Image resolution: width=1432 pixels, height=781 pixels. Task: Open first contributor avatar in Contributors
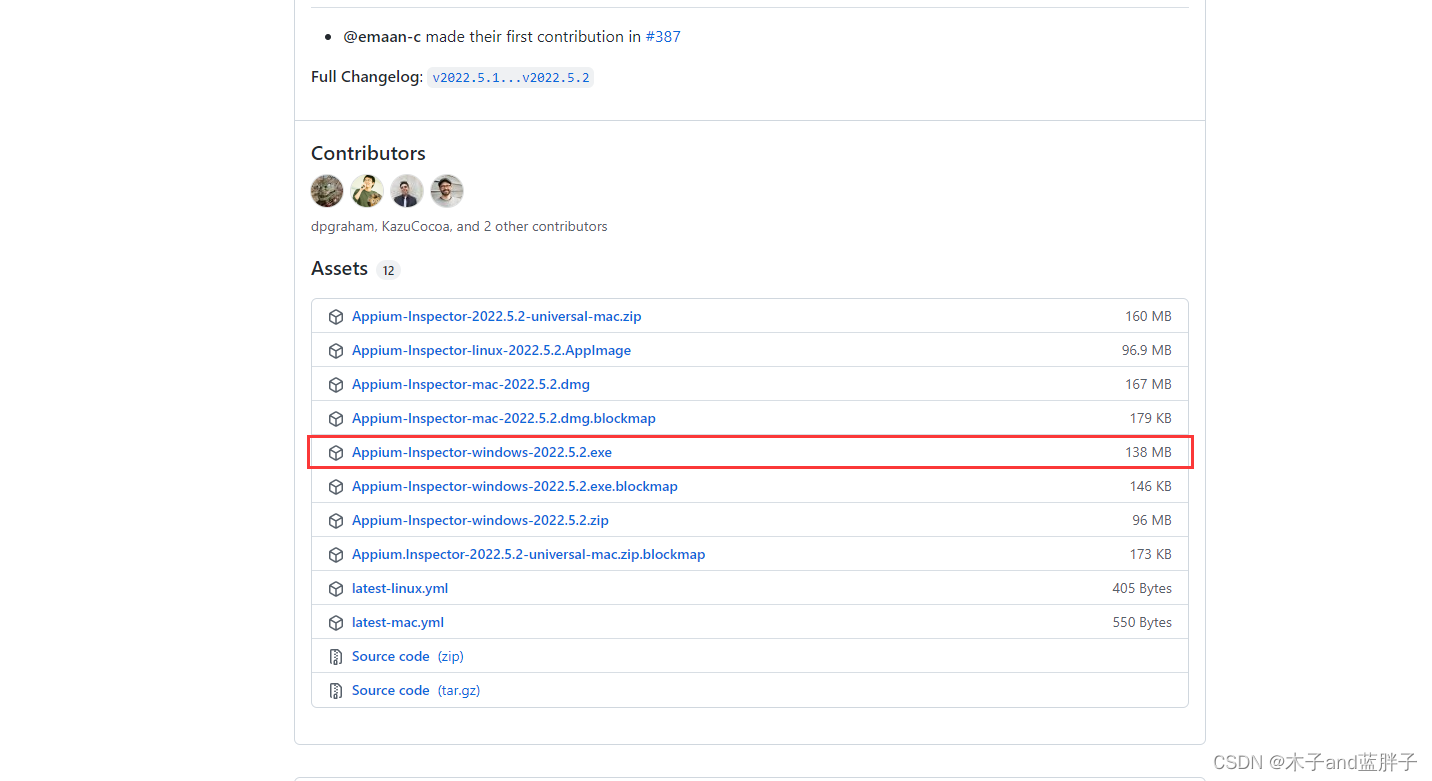(x=327, y=191)
